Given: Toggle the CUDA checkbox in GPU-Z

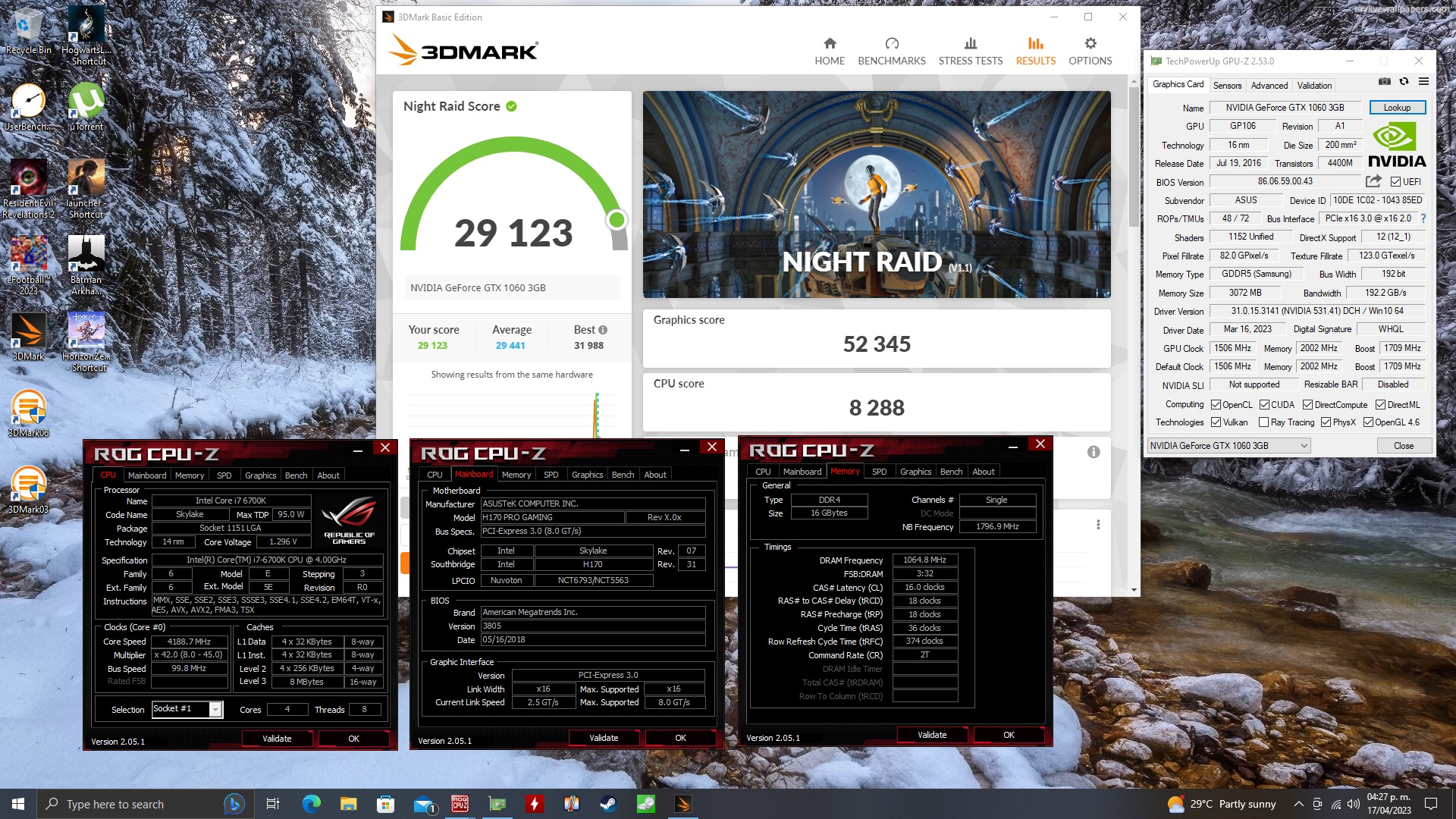Looking at the screenshot, I should coord(1265,405).
